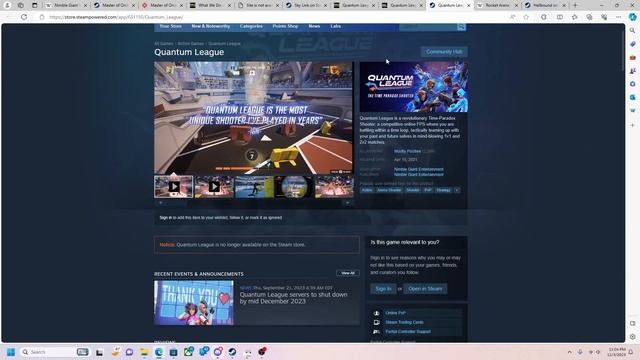Select the Action tag

(367, 190)
